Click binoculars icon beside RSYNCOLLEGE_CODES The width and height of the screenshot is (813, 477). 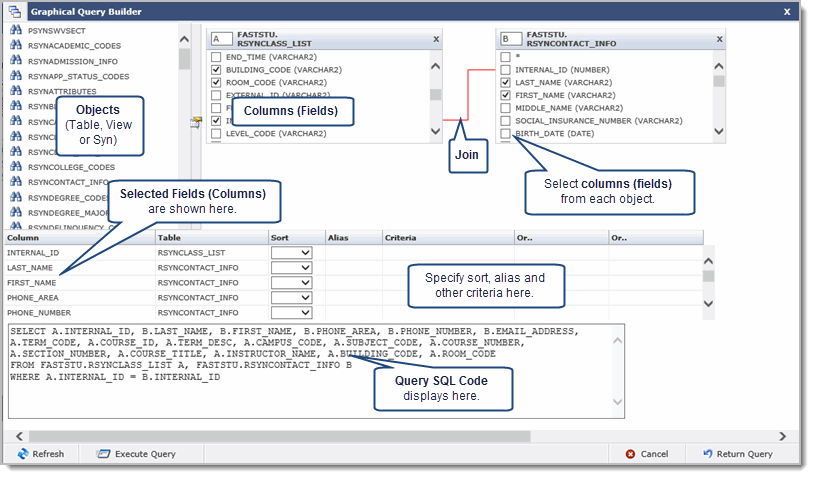pos(16,166)
